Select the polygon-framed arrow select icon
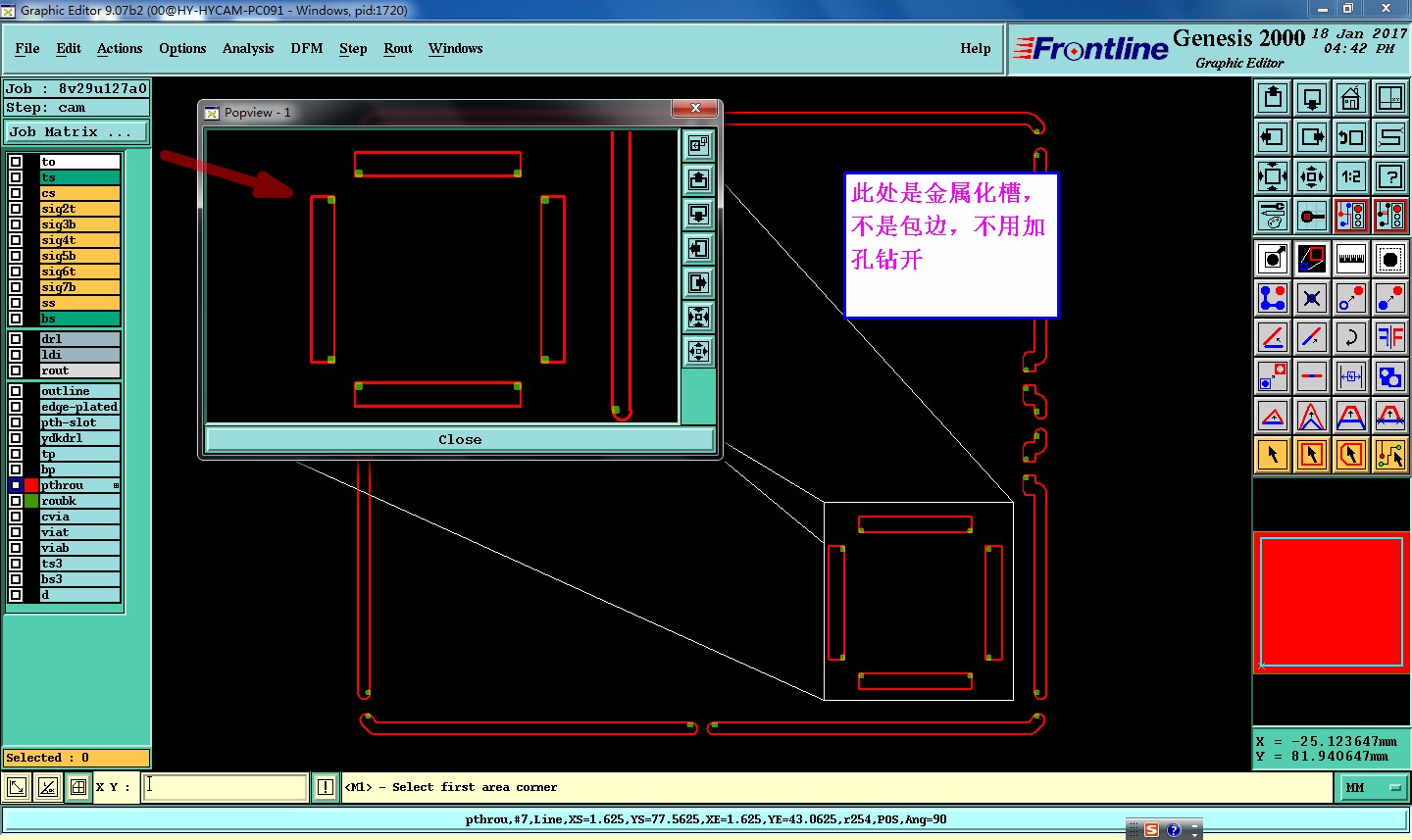1412x840 pixels. pyautogui.click(x=1351, y=455)
